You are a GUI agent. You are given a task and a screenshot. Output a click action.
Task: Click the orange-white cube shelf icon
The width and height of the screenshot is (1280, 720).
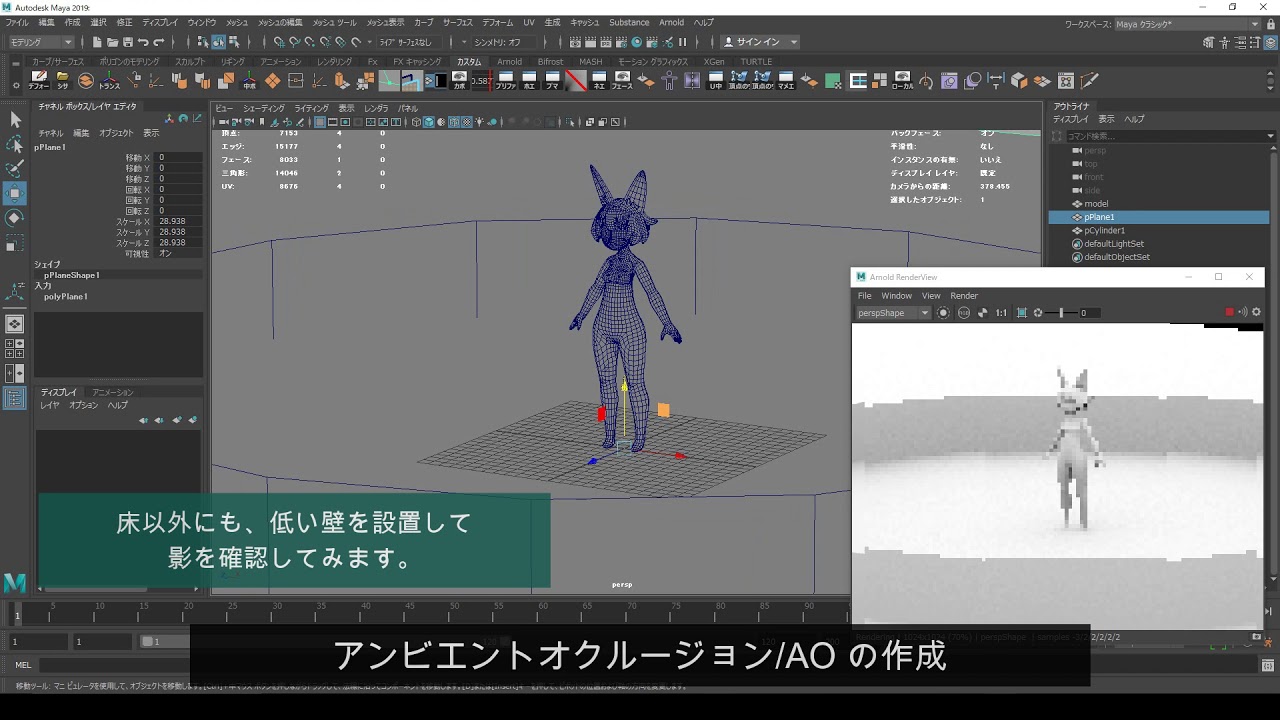click(x=1019, y=80)
